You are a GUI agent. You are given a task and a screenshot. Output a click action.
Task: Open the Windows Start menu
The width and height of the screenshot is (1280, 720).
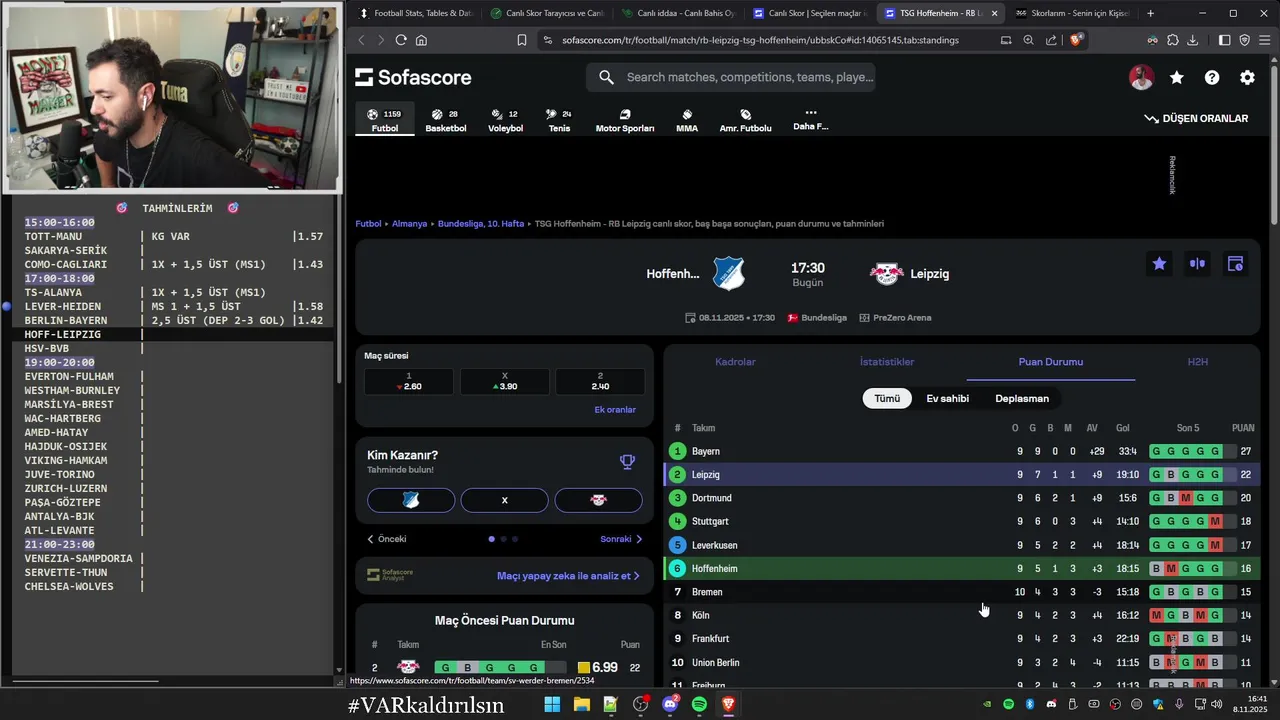click(x=552, y=704)
